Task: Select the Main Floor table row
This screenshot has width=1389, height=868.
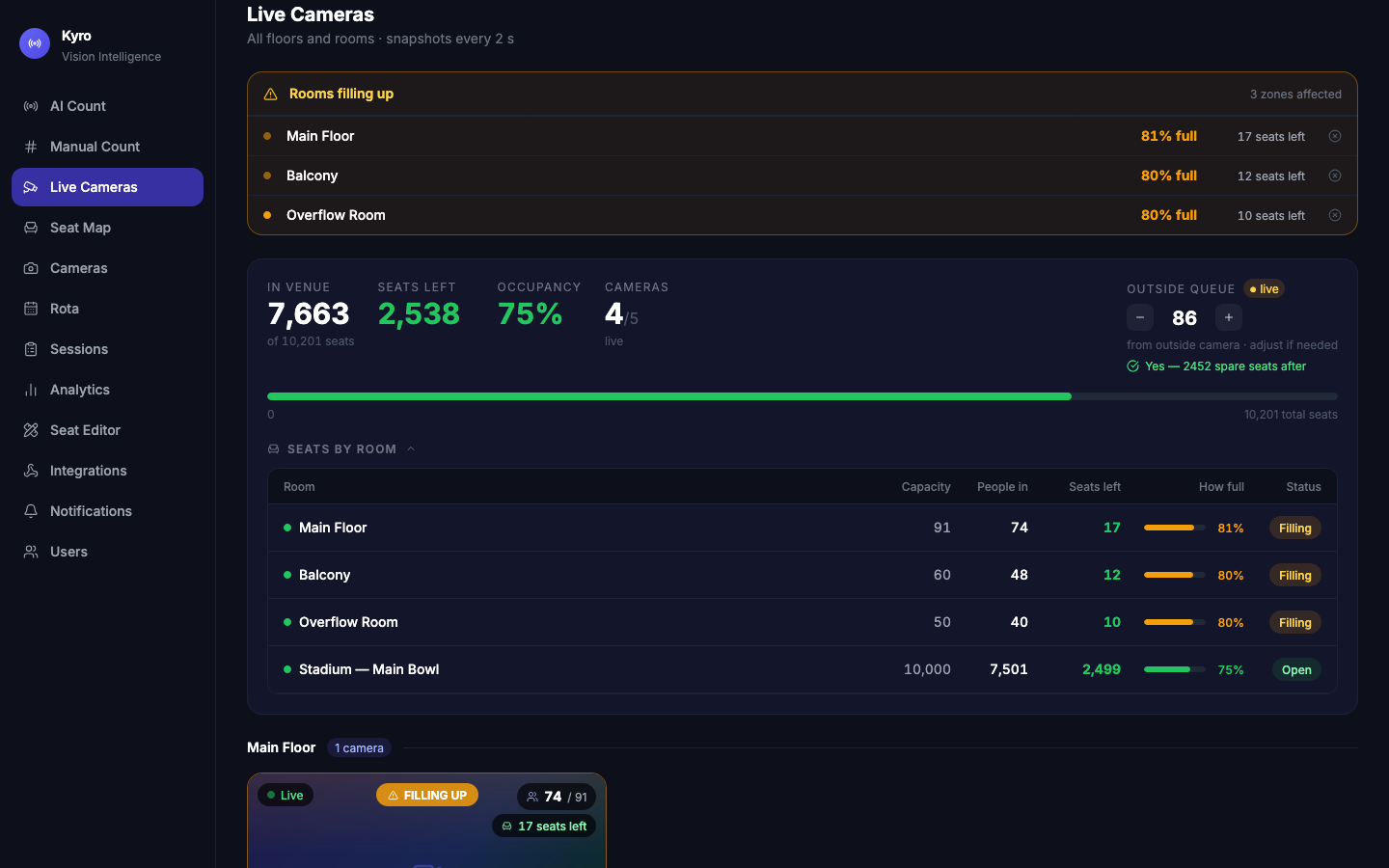Action: tap(803, 528)
